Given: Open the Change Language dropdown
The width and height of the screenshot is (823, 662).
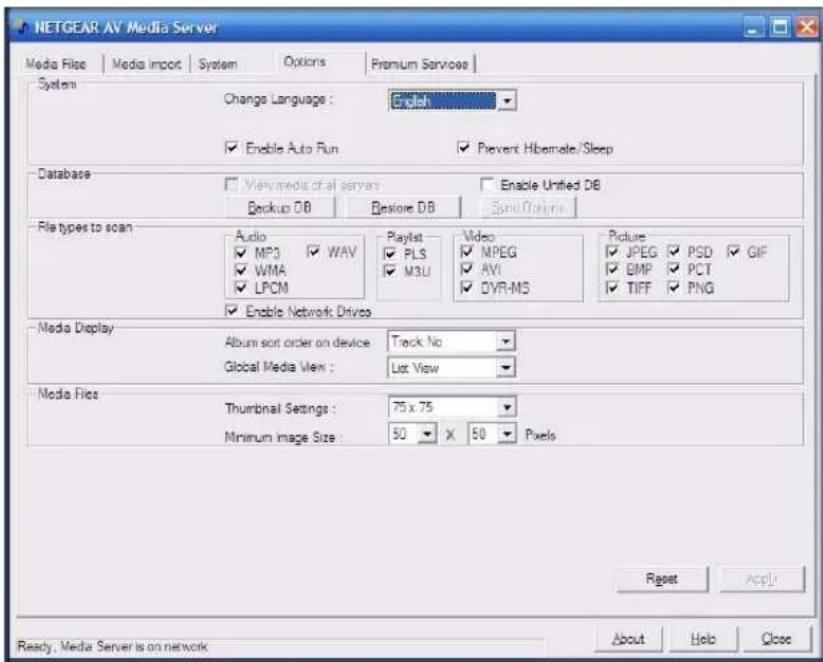Looking at the screenshot, I should coord(507,101).
